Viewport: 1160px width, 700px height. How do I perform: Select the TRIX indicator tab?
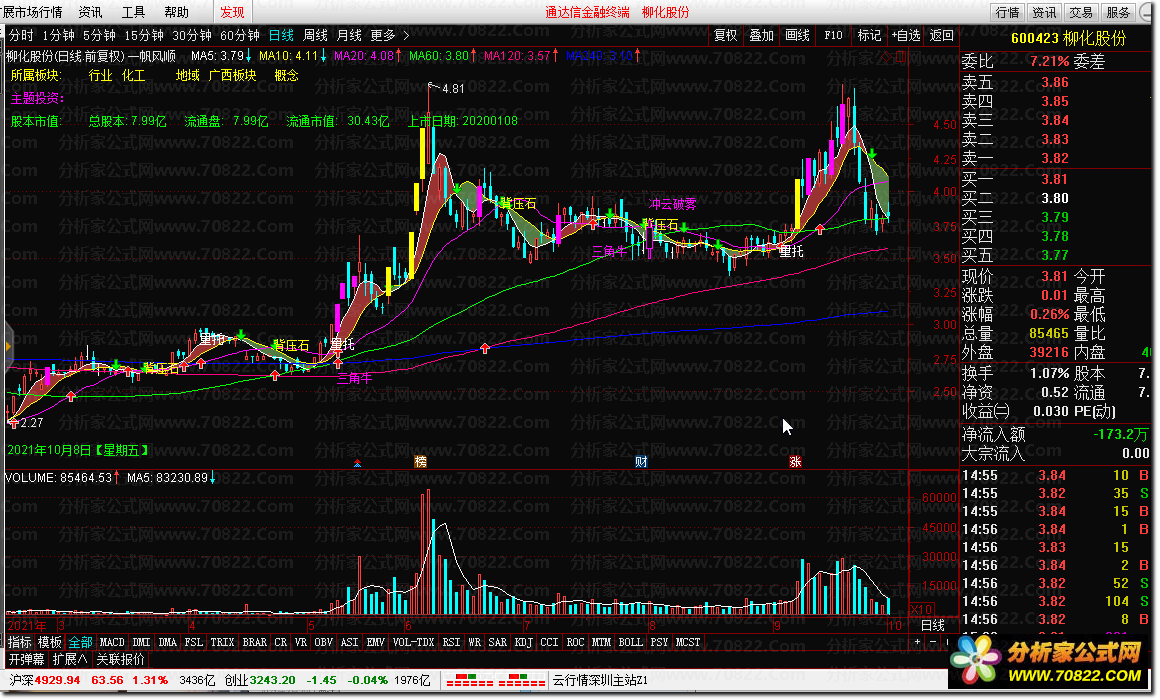[222, 642]
